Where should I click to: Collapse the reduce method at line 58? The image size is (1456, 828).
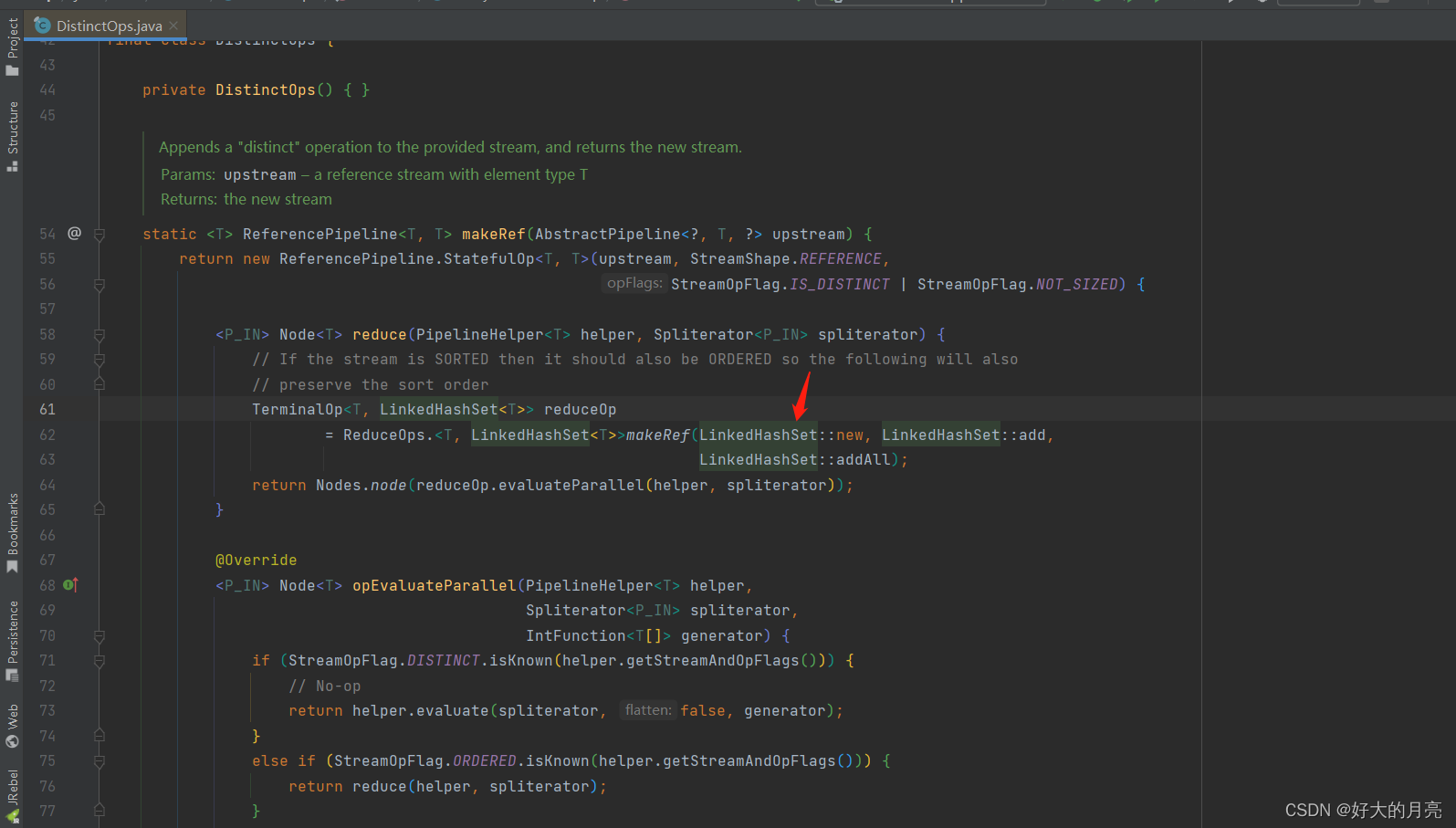click(100, 335)
